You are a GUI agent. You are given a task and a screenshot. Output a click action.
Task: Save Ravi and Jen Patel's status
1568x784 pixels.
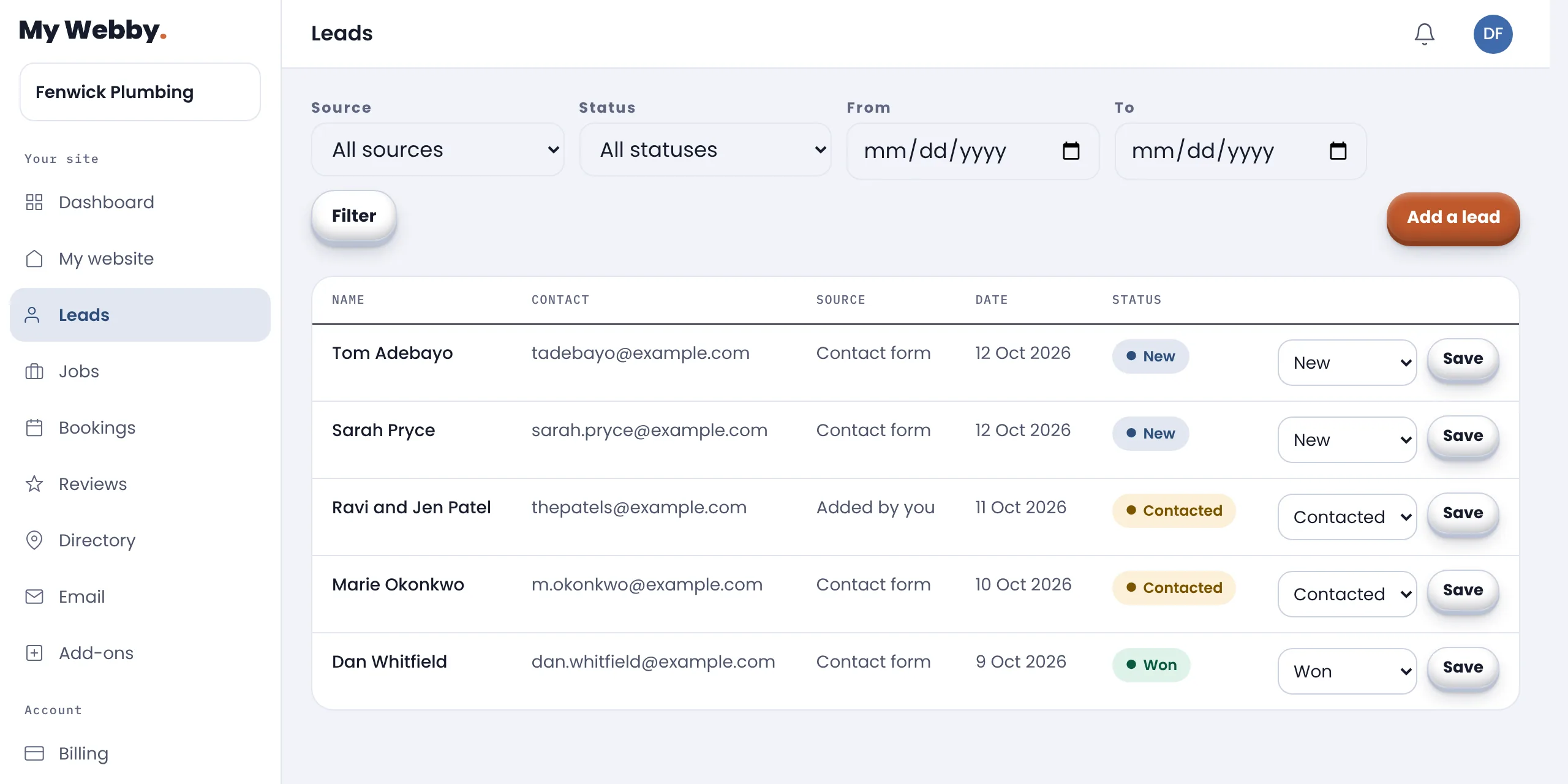coord(1463,513)
